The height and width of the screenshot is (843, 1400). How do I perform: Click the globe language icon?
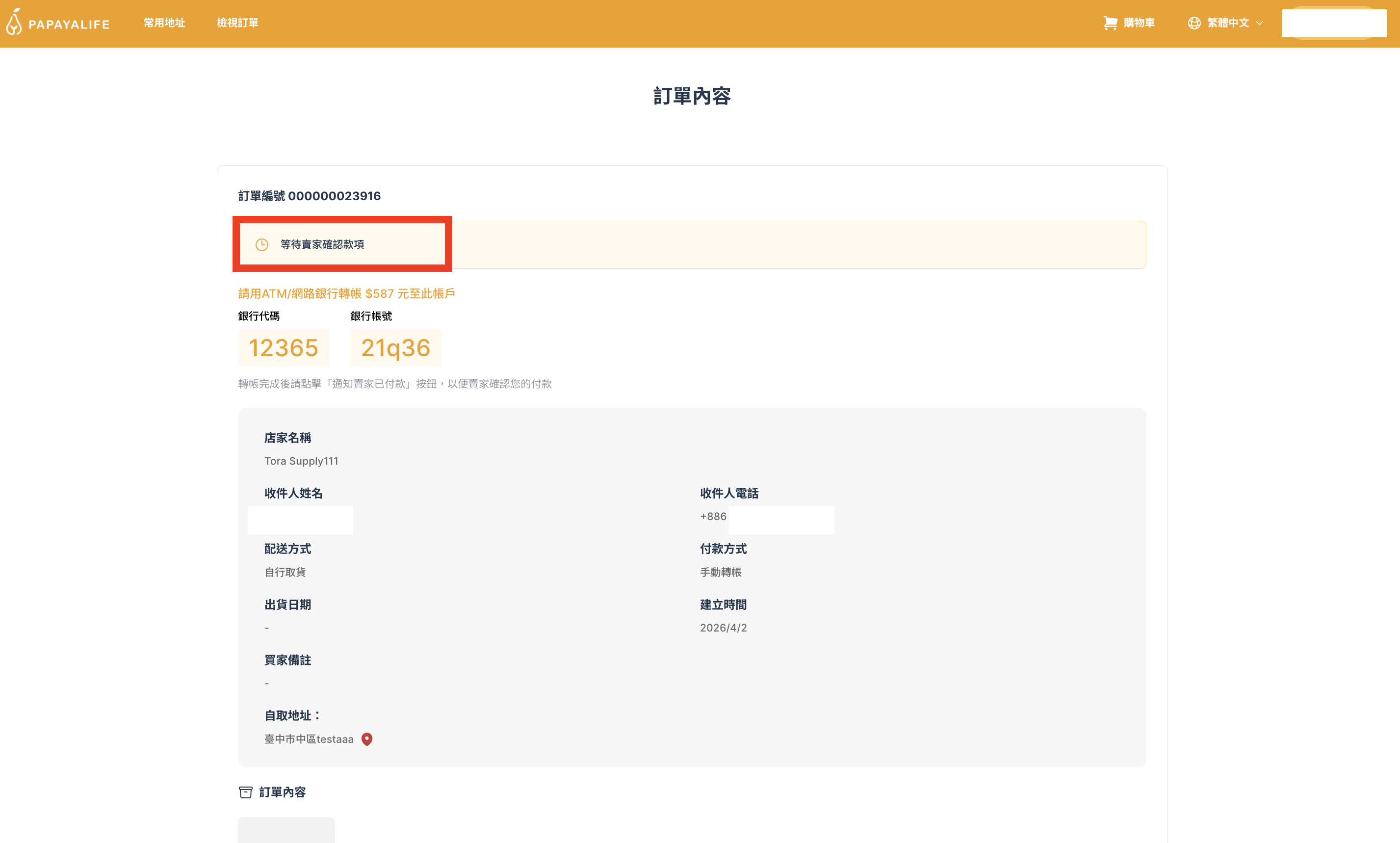tap(1194, 23)
